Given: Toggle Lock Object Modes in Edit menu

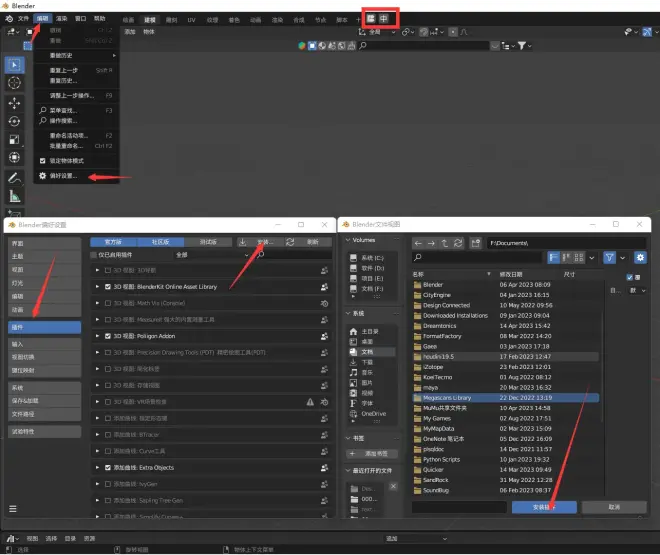Looking at the screenshot, I should point(43,161).
